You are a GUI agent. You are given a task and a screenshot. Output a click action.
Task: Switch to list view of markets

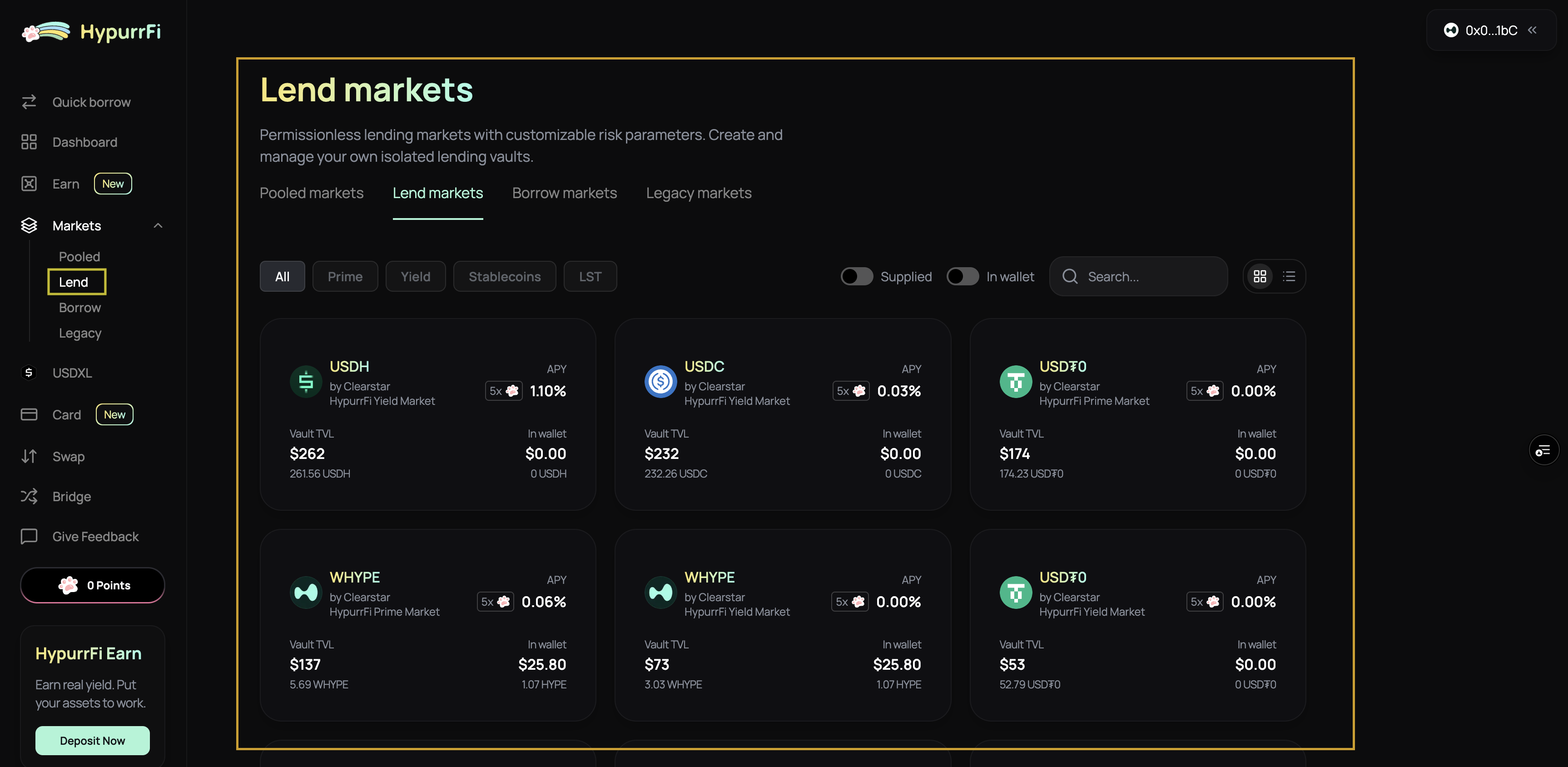[x=1289, y=276]
